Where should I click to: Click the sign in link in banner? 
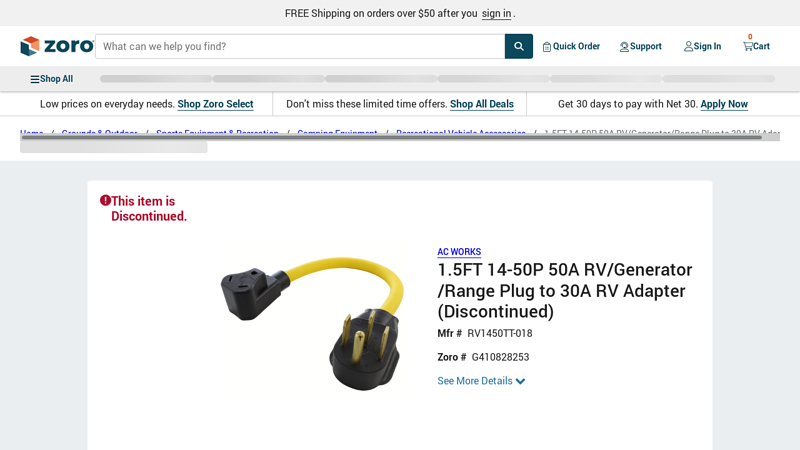[496, 13]
